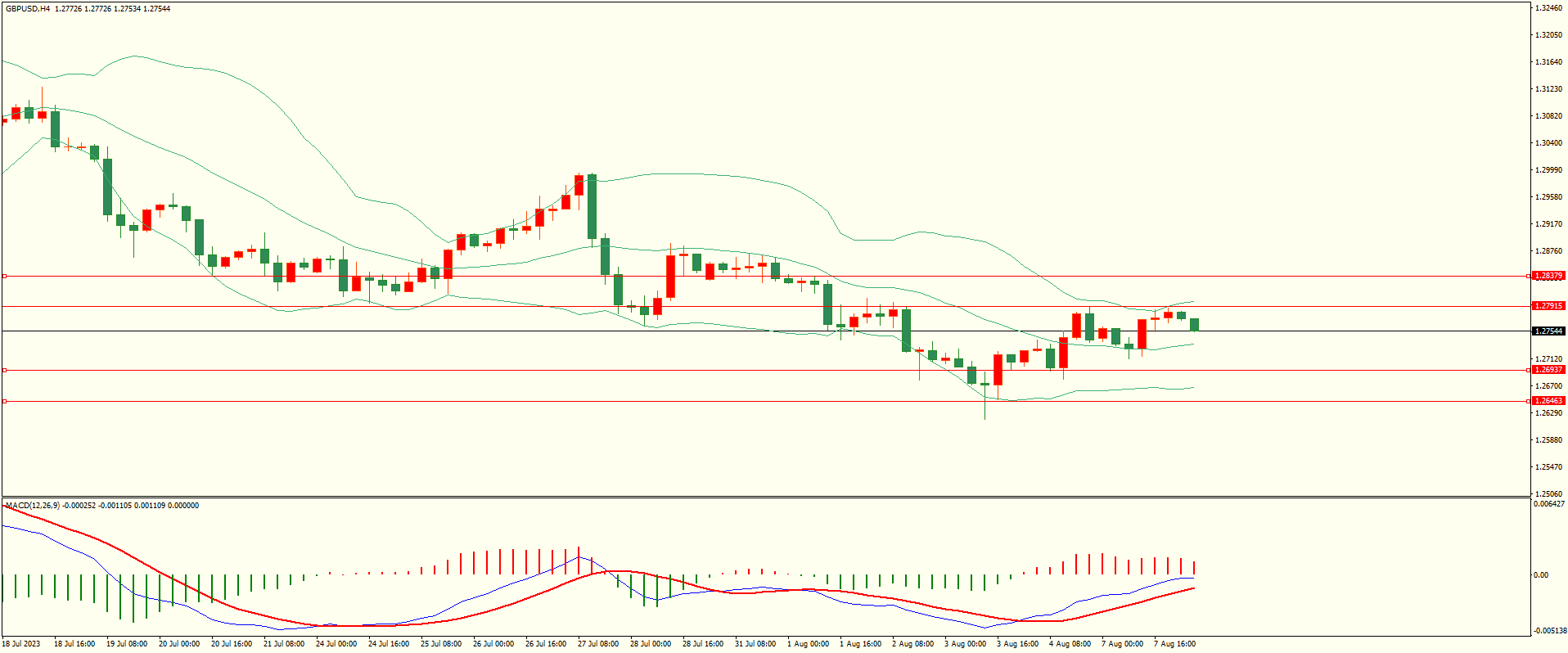Click the 28 Jul 16:00 time axis label
The image size is (1568, 653).
(703, 644)
